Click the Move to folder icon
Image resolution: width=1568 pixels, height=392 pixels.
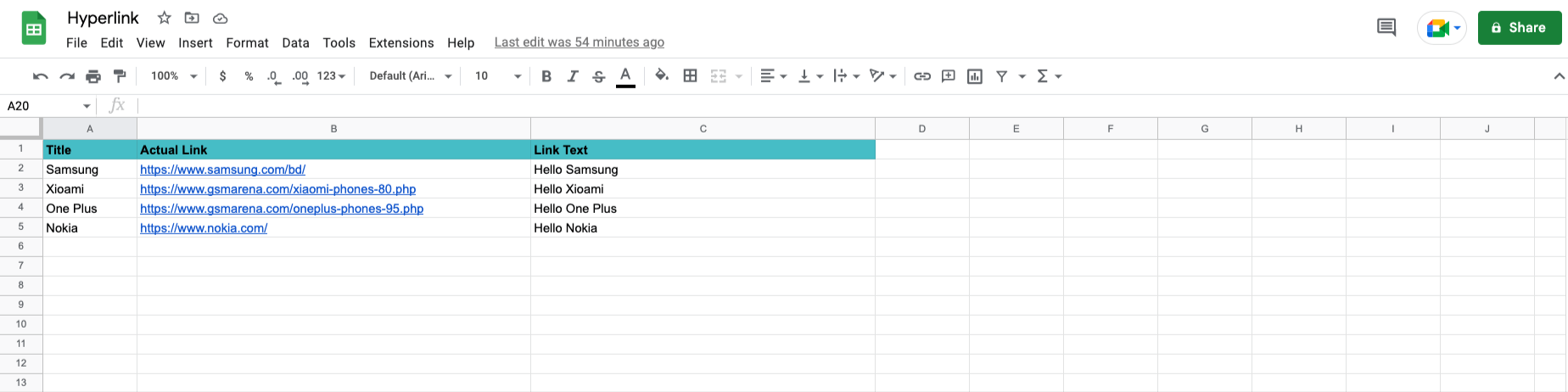coord(192,18)
